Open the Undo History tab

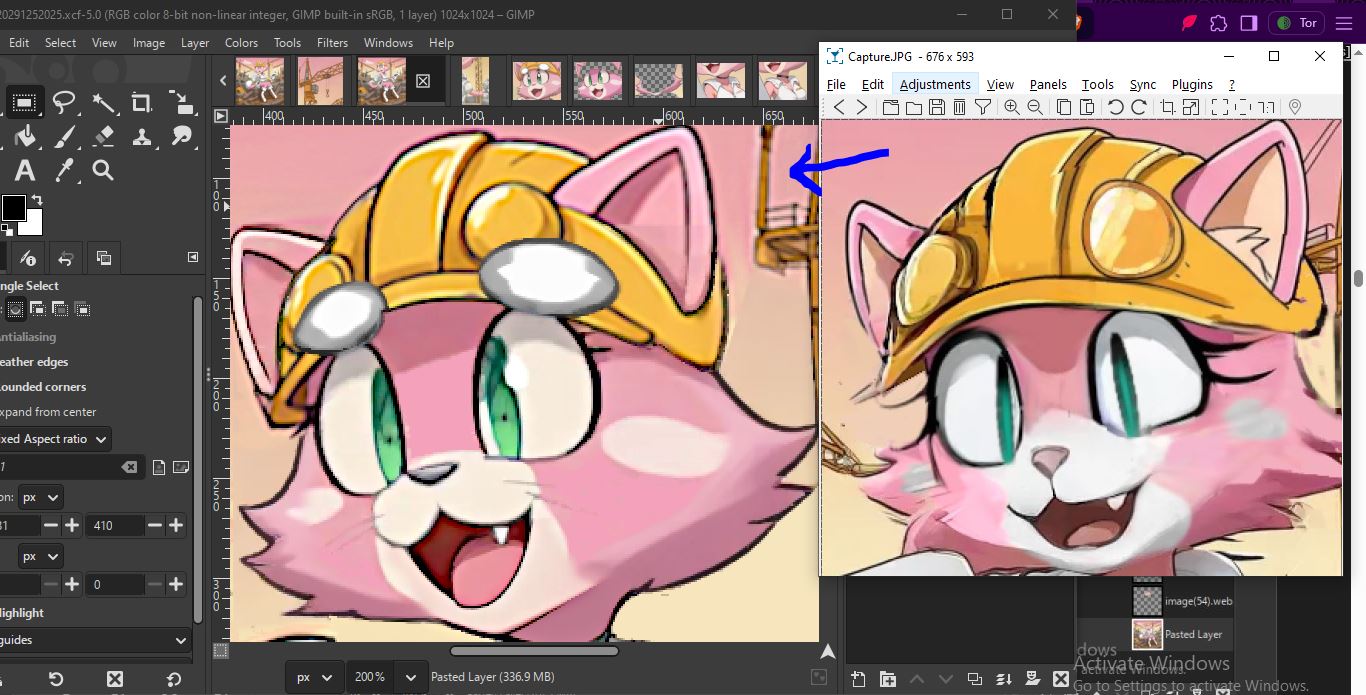click(65, 258)
